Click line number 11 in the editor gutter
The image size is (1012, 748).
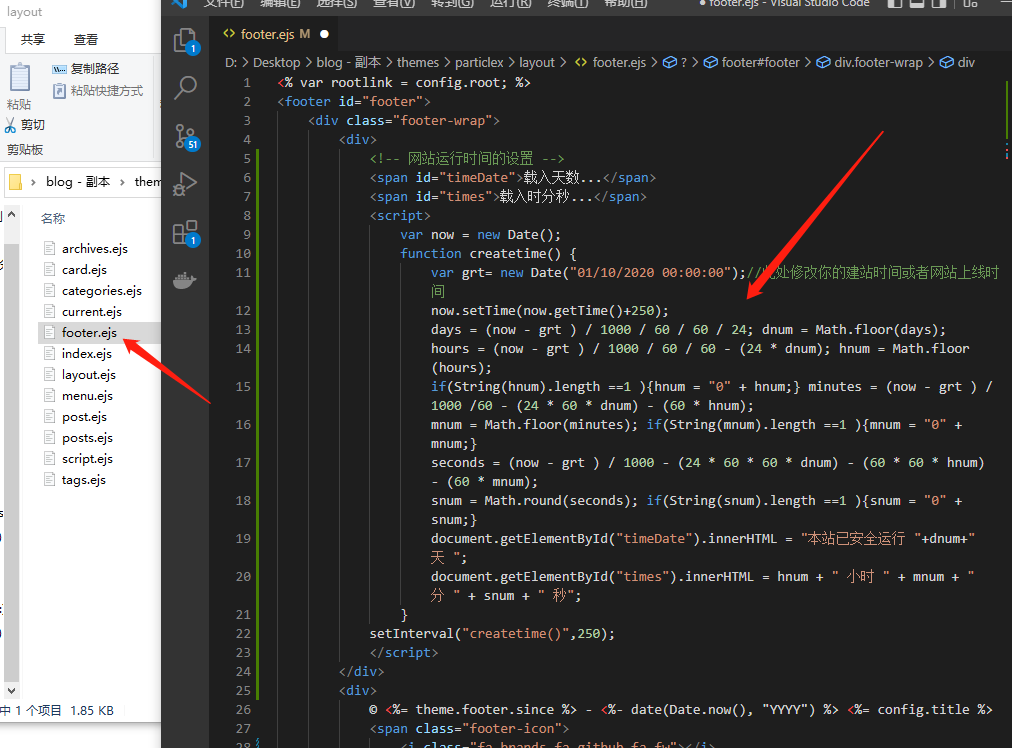click(243, 272)
